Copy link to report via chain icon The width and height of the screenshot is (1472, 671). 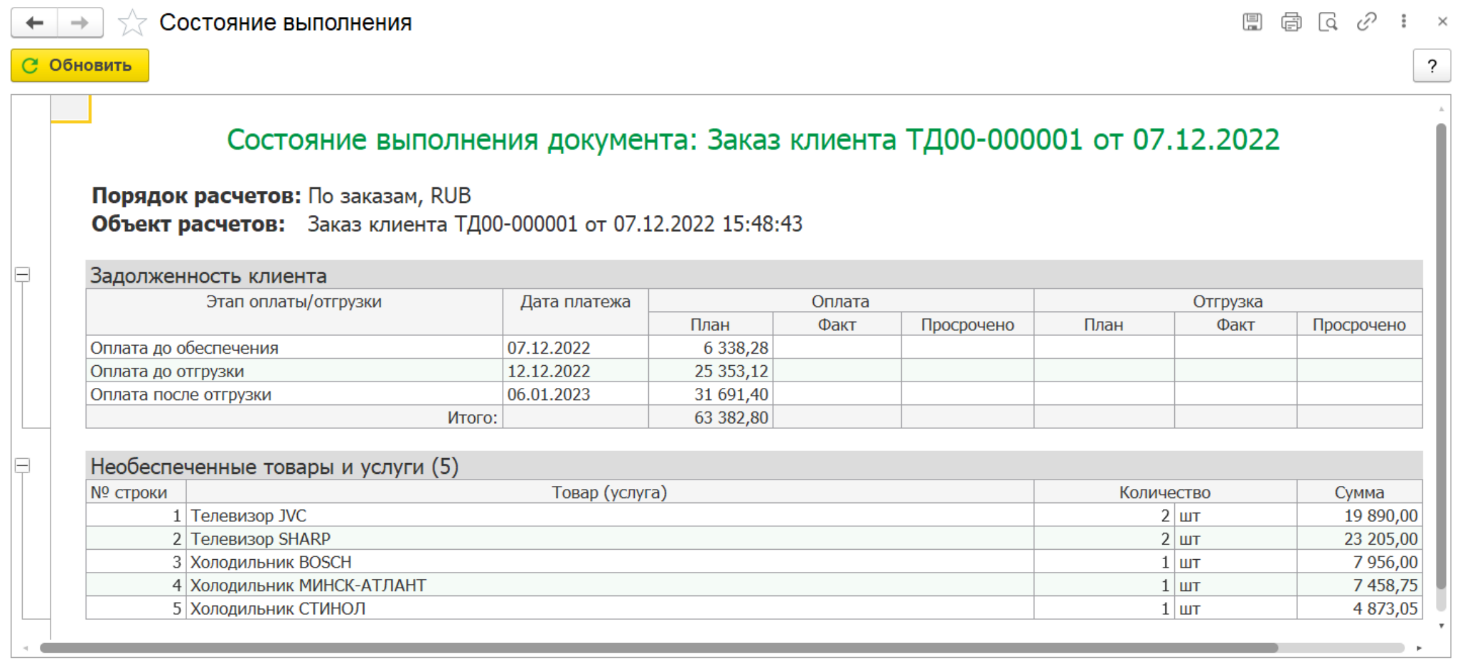point(1366,22)
